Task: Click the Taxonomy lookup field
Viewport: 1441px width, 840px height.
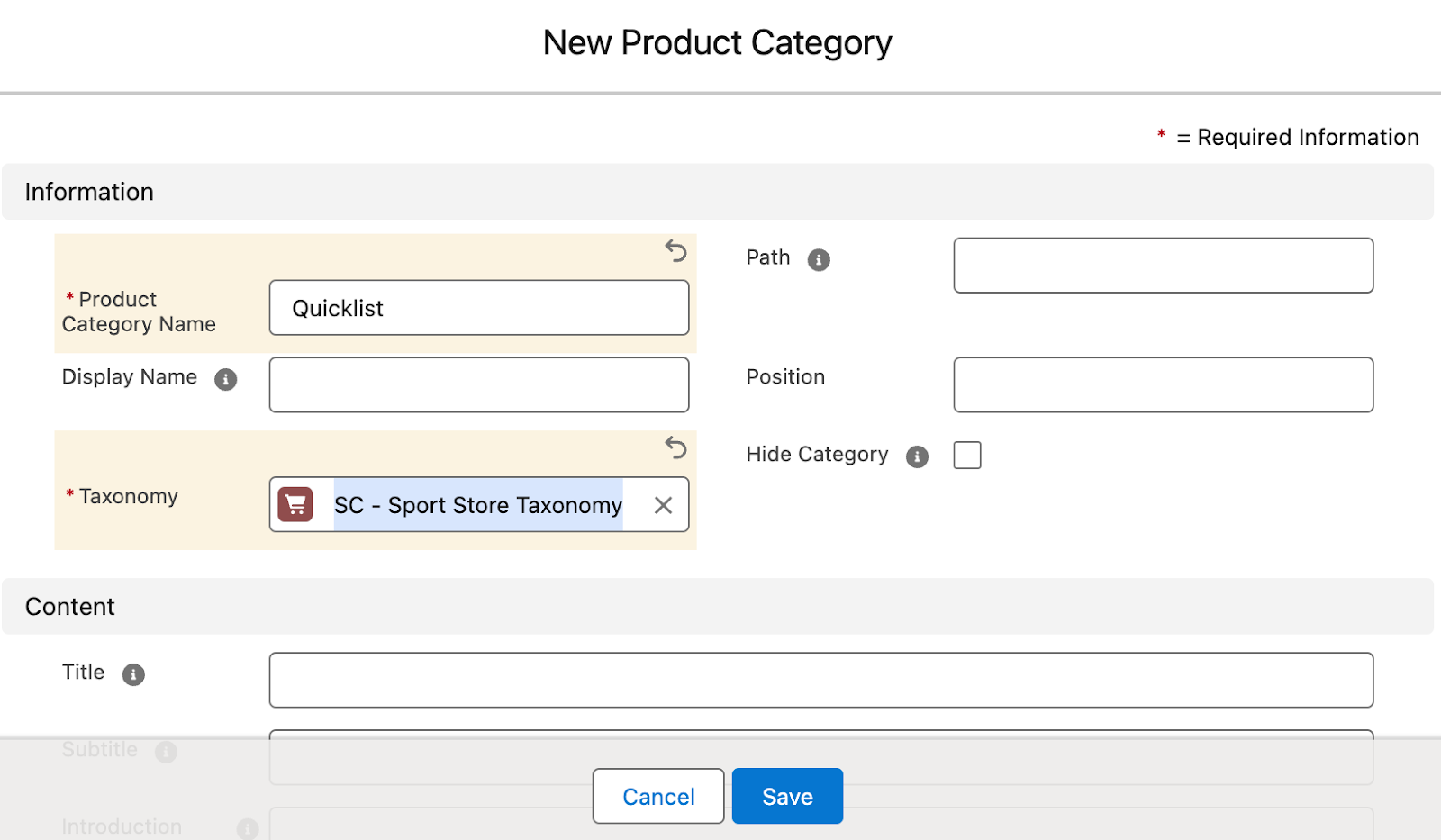Action: pos(477,505)
